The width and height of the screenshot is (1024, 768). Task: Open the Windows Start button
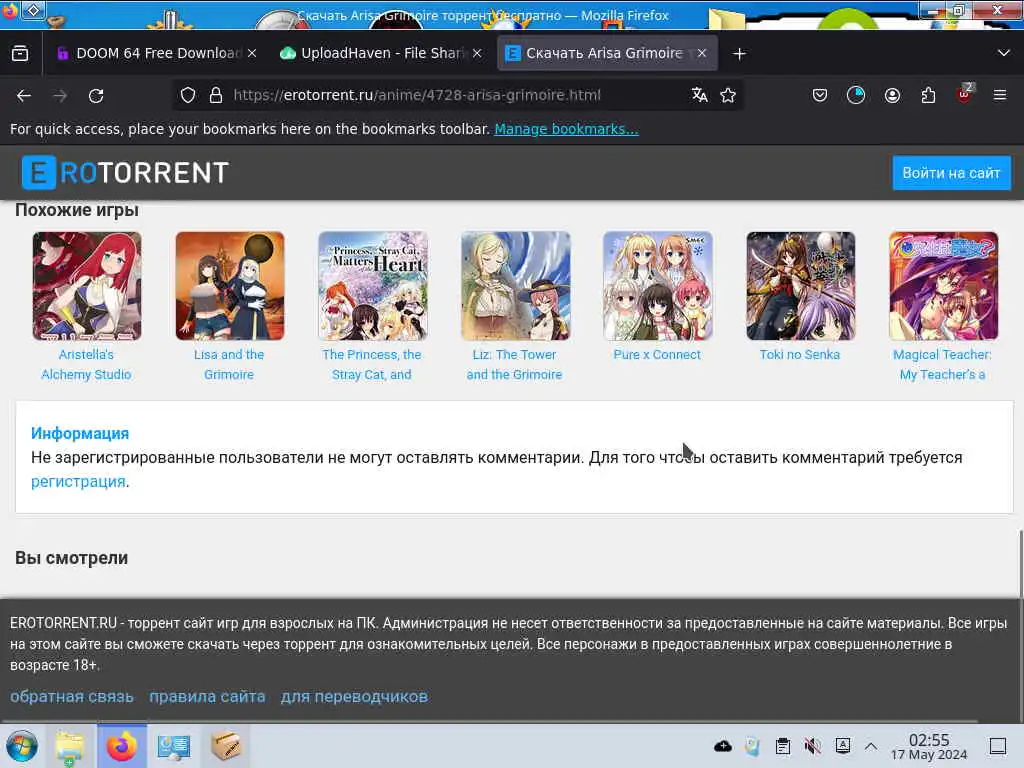coord(22,746)
